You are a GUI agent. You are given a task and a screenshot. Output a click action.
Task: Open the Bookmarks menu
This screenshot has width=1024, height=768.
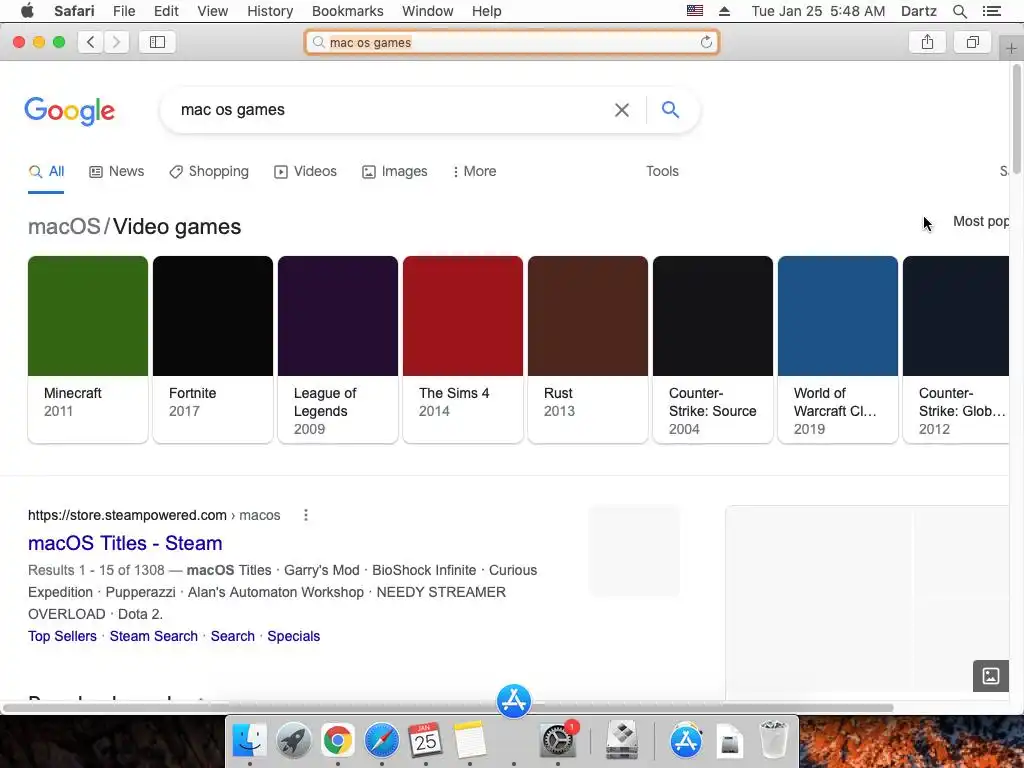[x=347, y=11]
